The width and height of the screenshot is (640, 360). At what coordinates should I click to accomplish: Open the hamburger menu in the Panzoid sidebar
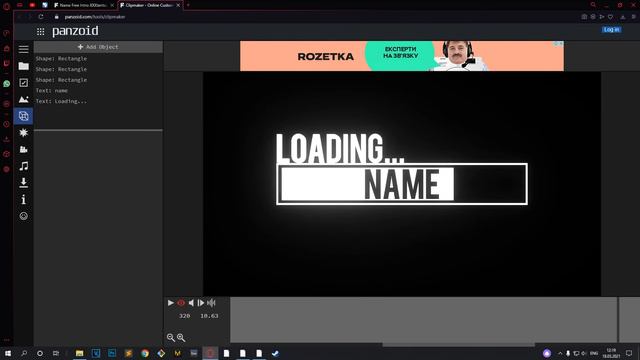pyautogui.click(x=24, y=49)
